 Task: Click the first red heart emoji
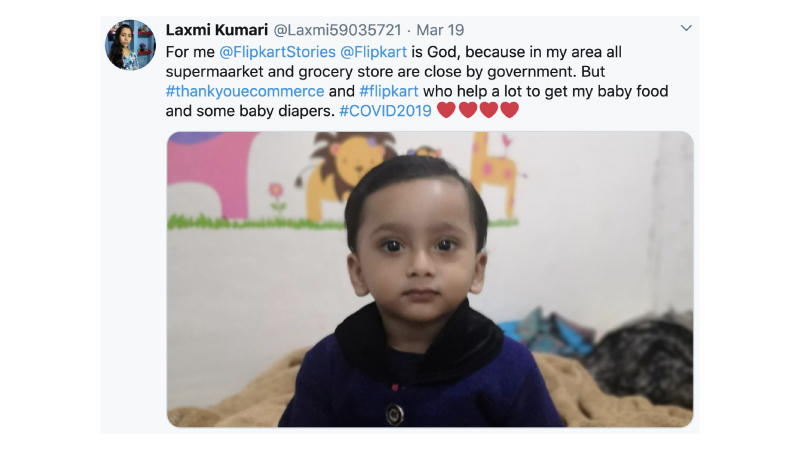point(446,110)
